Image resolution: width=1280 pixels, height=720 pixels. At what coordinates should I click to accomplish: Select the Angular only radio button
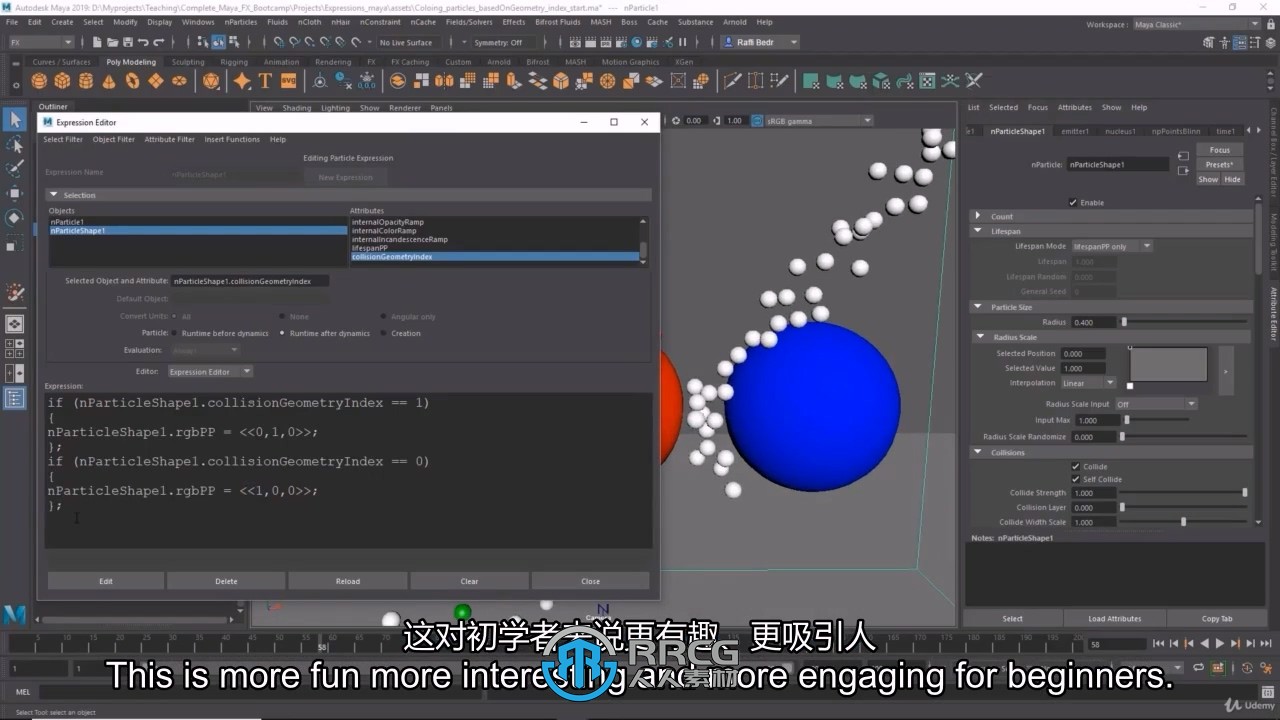384,316
